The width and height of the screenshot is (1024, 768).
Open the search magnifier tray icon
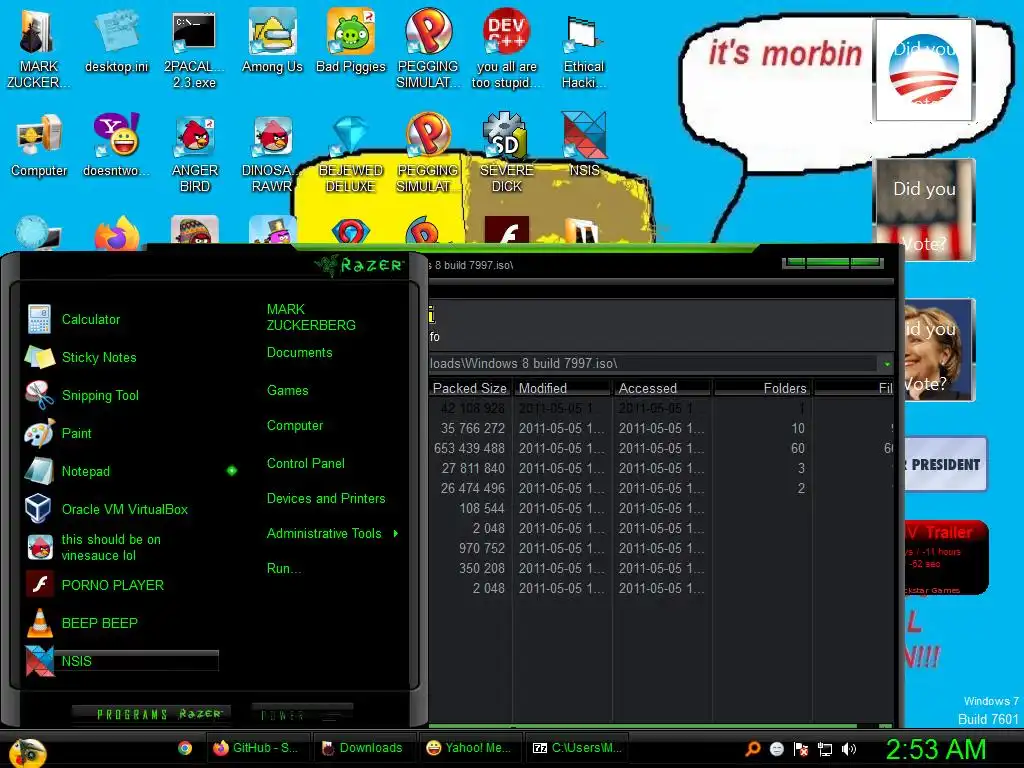pos(753,749)
